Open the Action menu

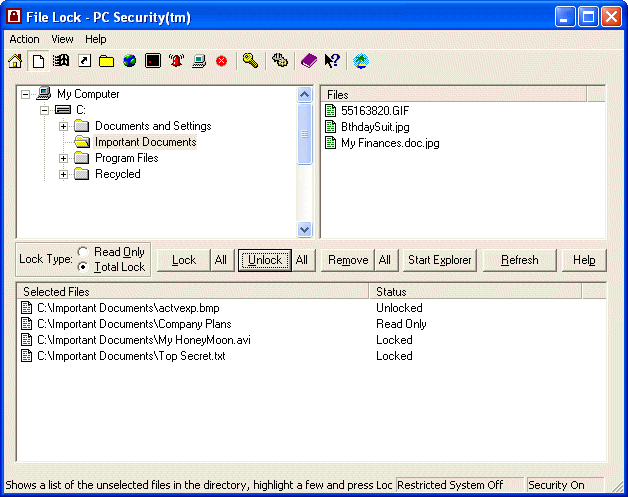(24, 39)
